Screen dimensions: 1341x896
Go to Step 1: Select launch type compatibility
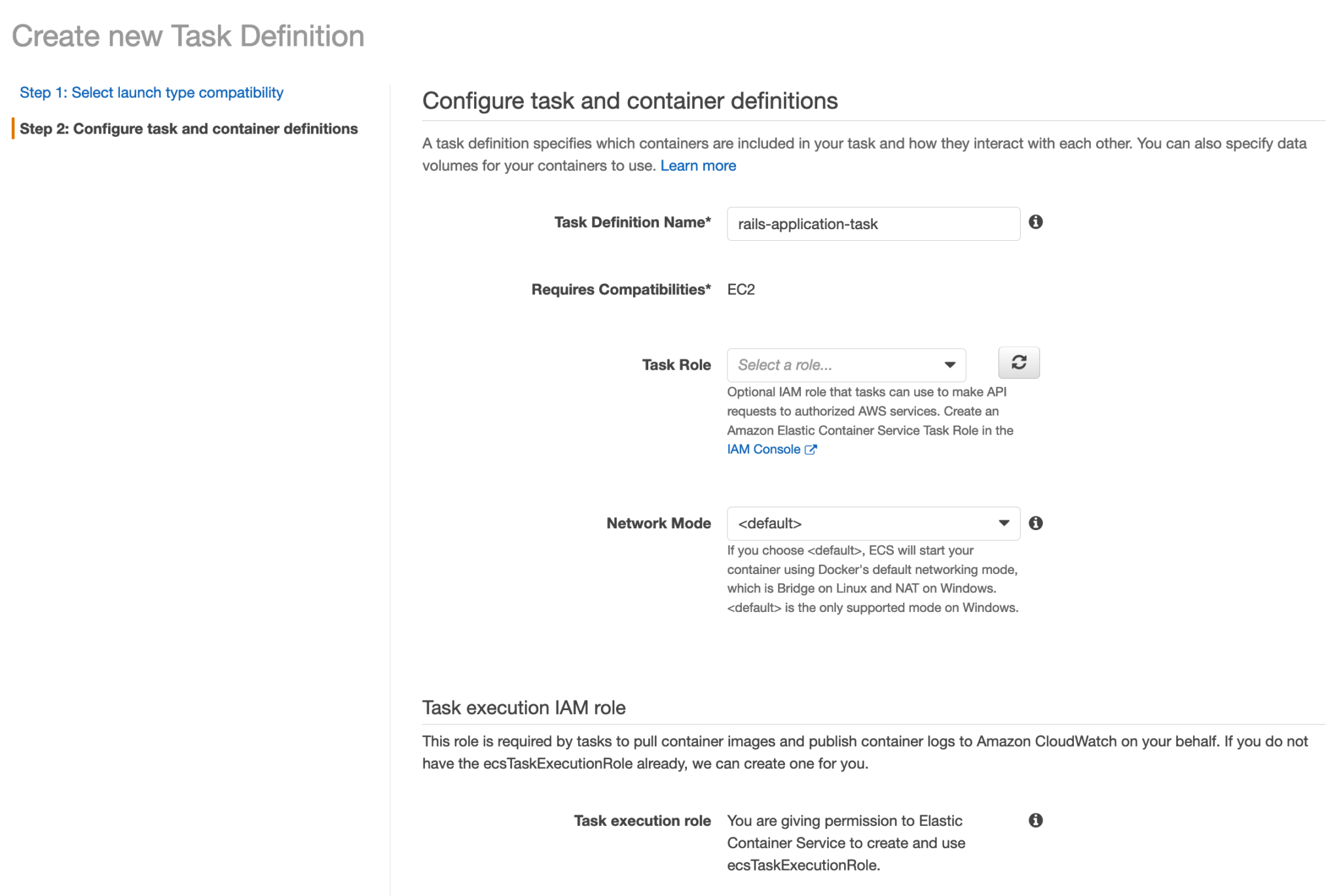pyautogui.click(x=151, y=92)
